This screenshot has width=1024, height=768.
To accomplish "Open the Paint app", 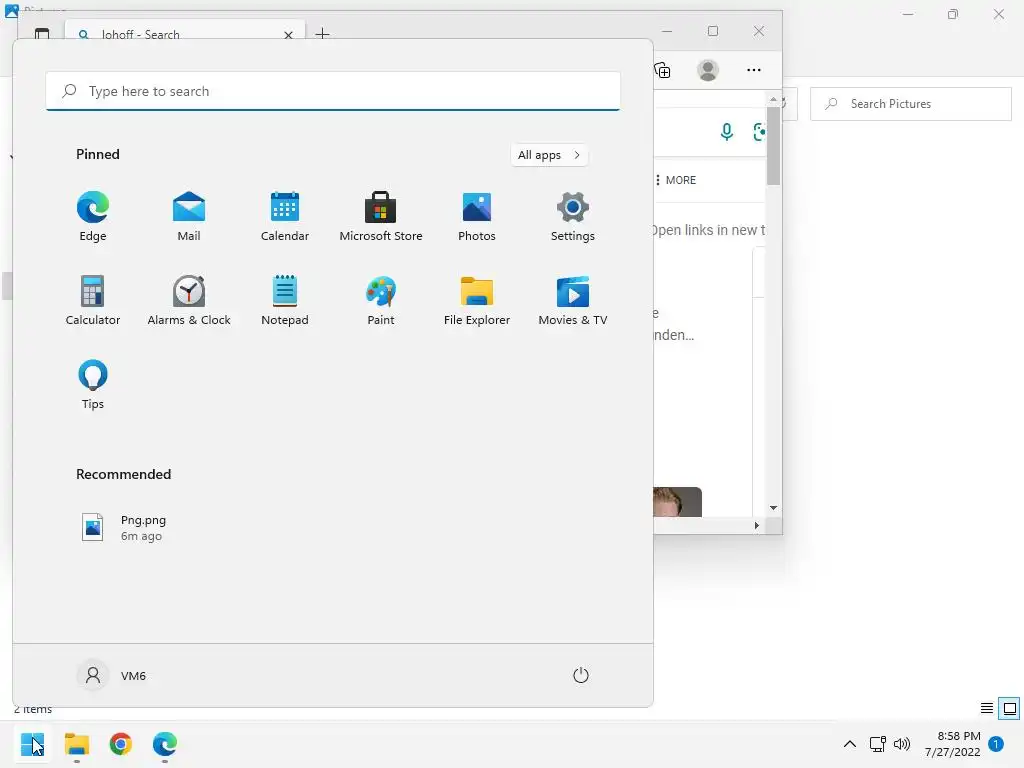I will click(x=381, y=300).
